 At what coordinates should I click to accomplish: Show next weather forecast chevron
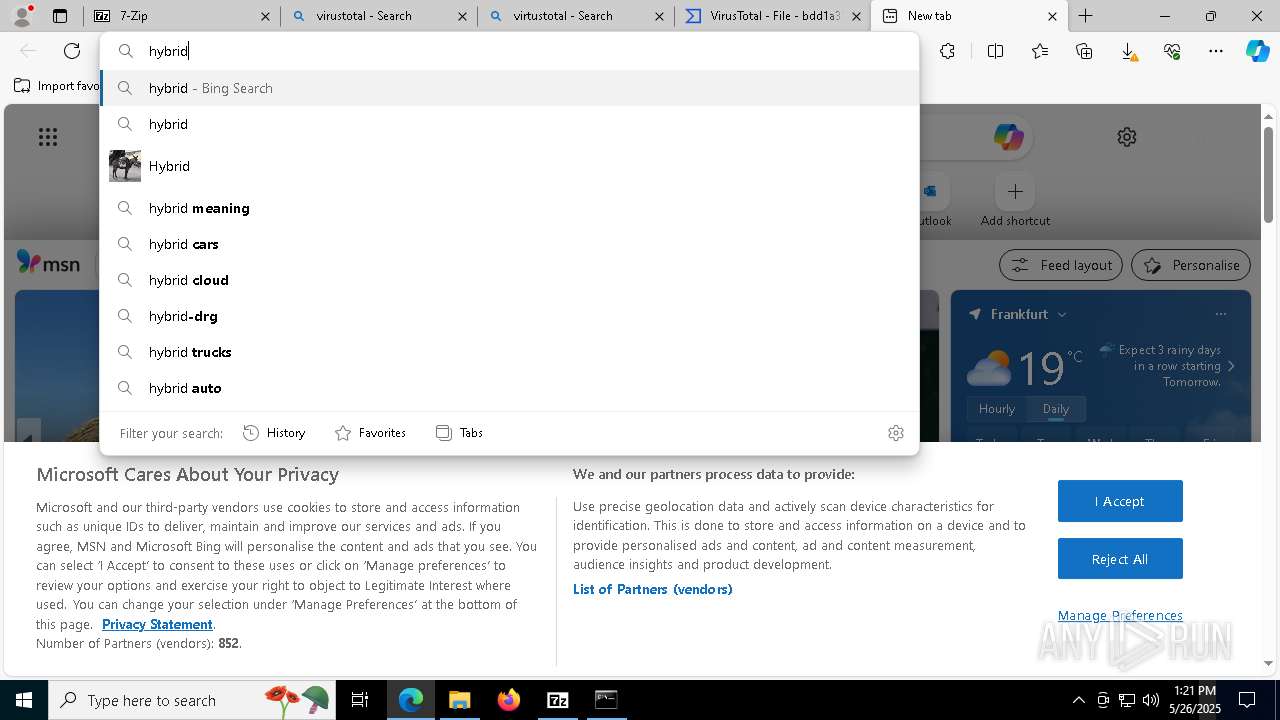(x=1231, y=366)
